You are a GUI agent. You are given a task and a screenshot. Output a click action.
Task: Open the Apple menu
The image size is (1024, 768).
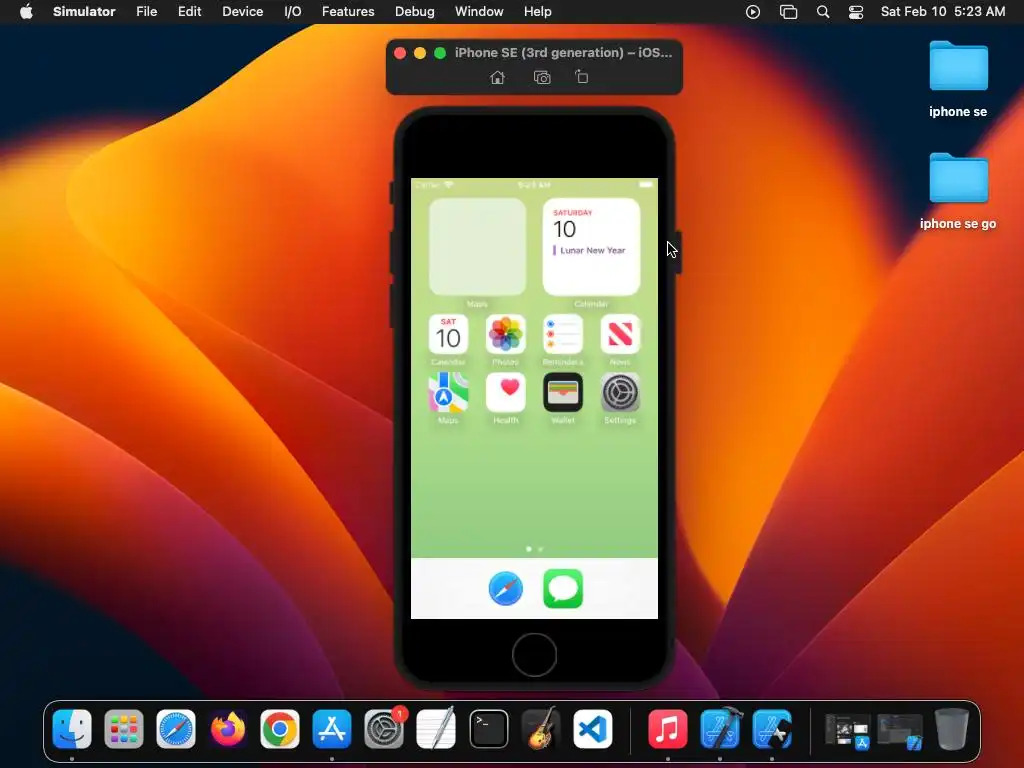26,12
